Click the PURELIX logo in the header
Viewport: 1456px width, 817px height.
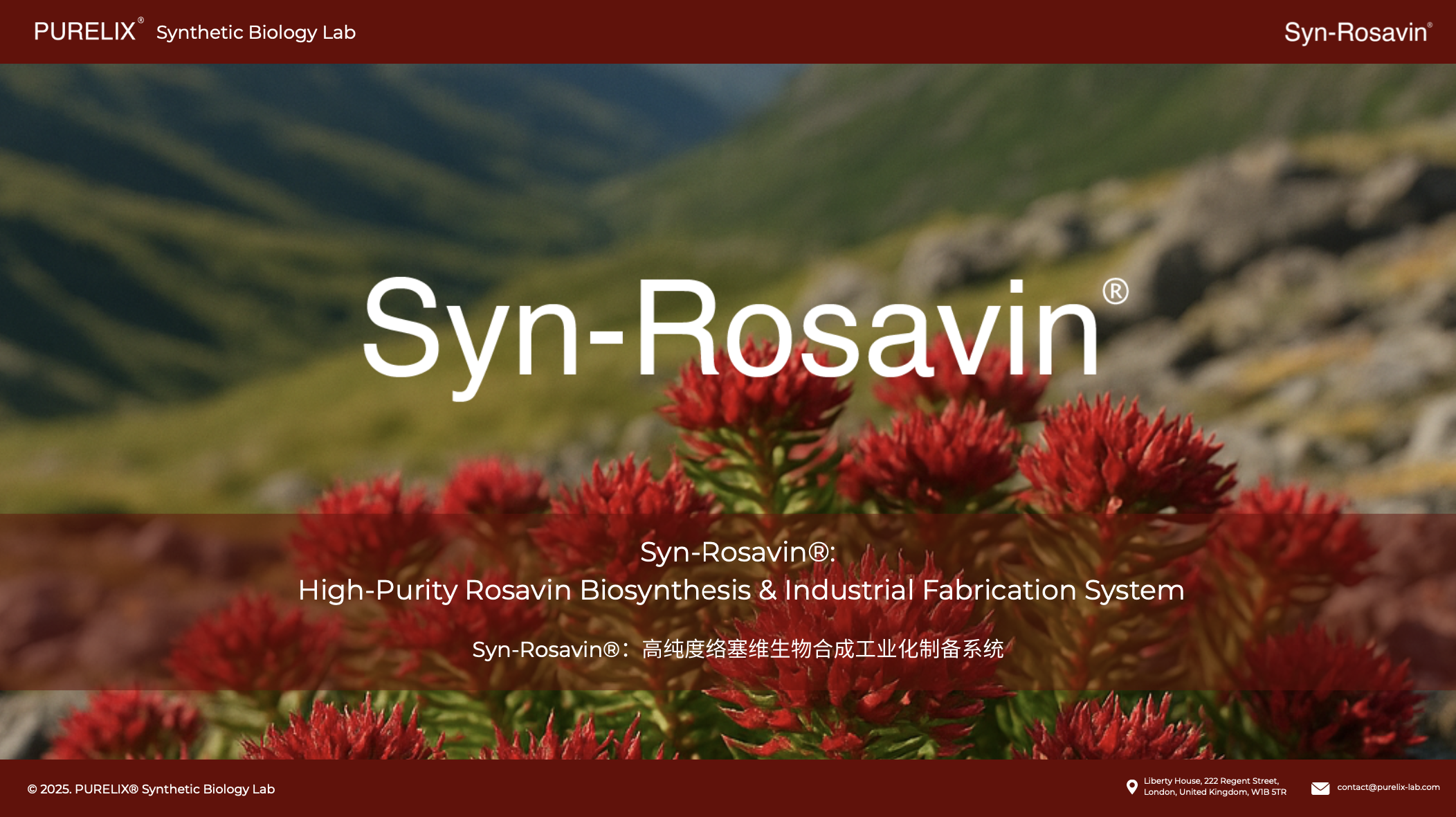[85, 31]
